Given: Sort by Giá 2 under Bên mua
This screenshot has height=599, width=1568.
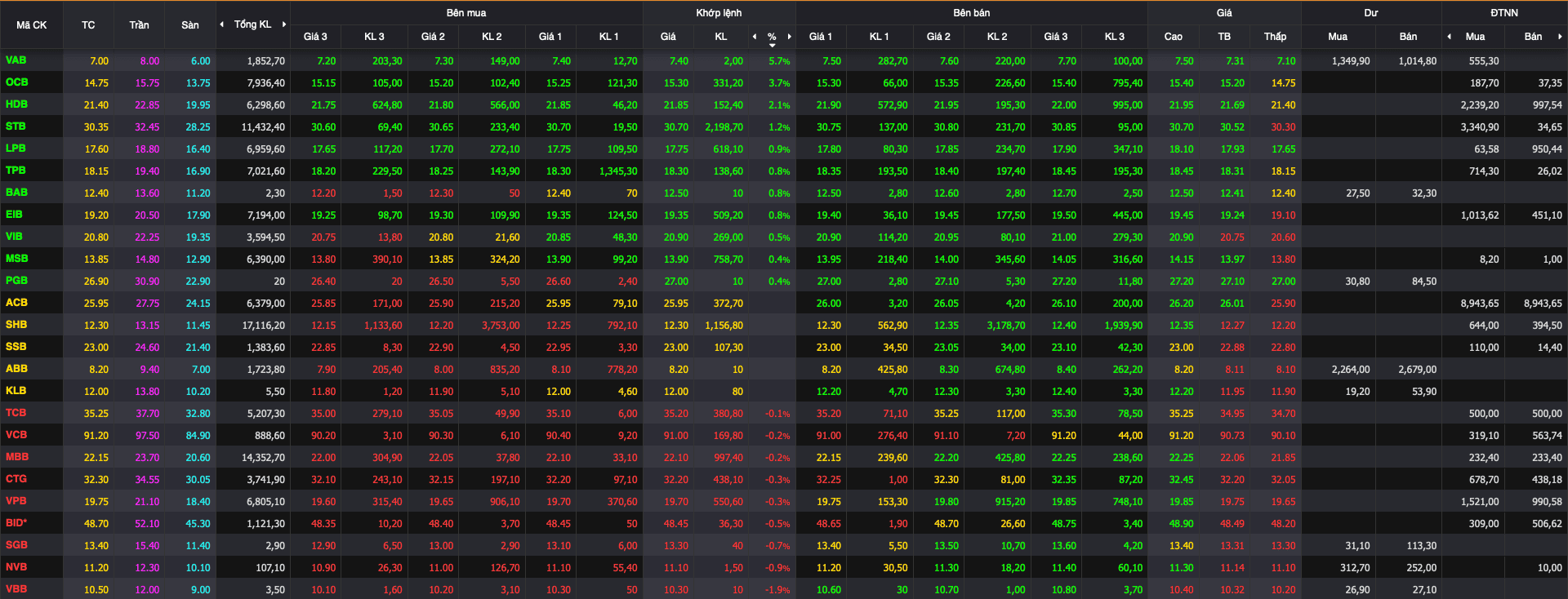Looking at the screenshot, I should click(x=433, y=37).
